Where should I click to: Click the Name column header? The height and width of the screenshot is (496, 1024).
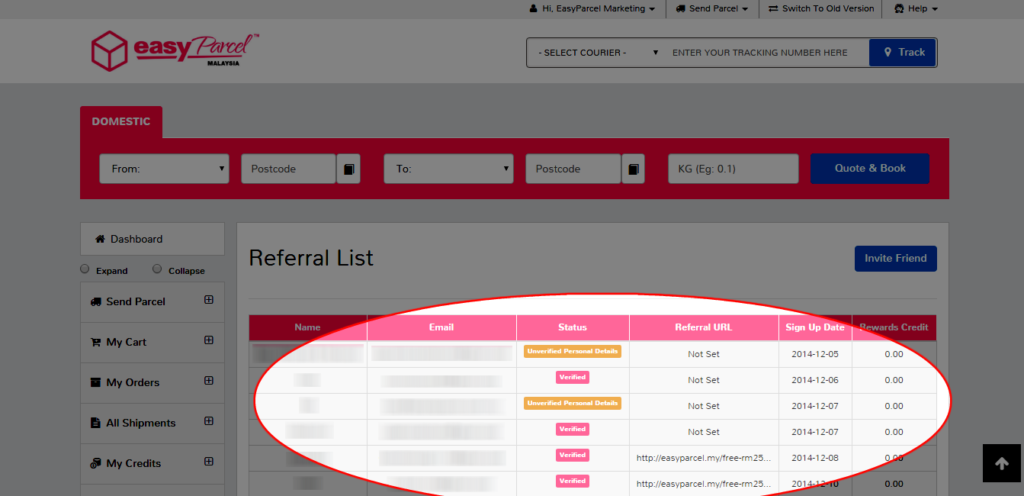pos(308,328)
